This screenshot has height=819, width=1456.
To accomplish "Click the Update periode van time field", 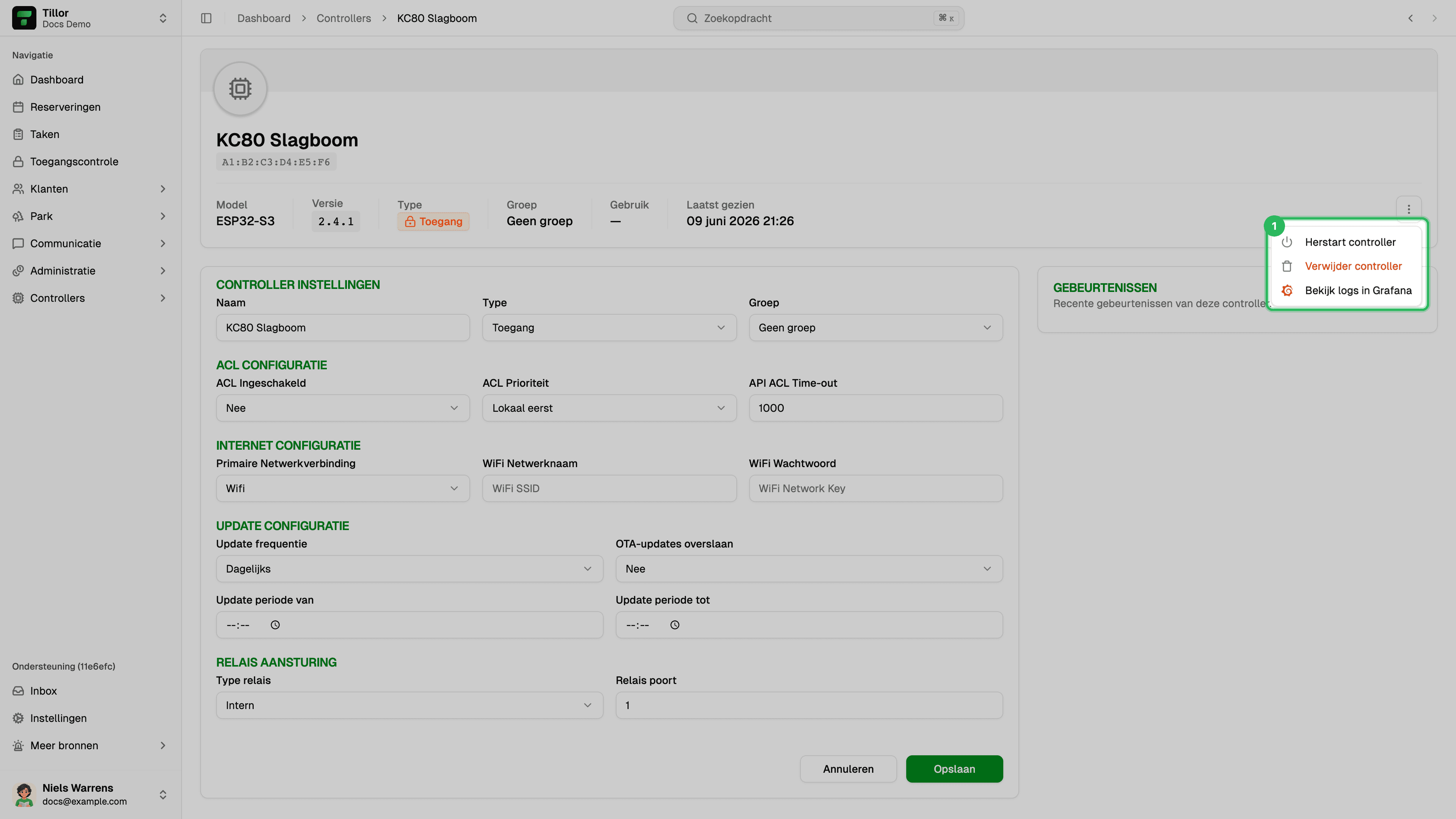I will [x=409, y=624].
